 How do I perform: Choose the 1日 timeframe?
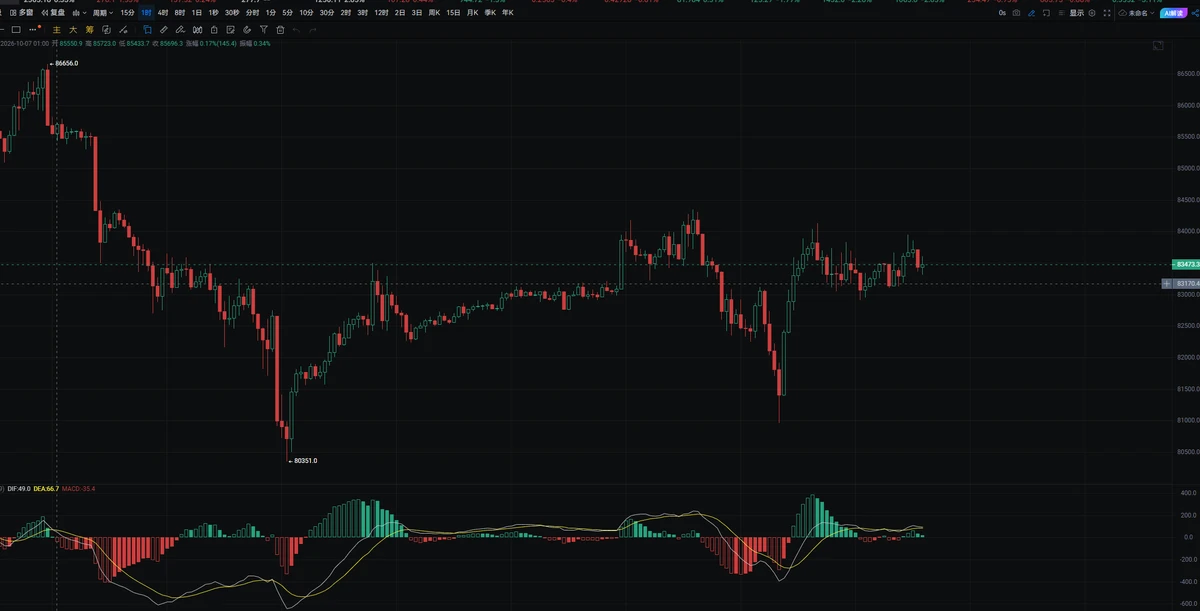coord(196,13)
